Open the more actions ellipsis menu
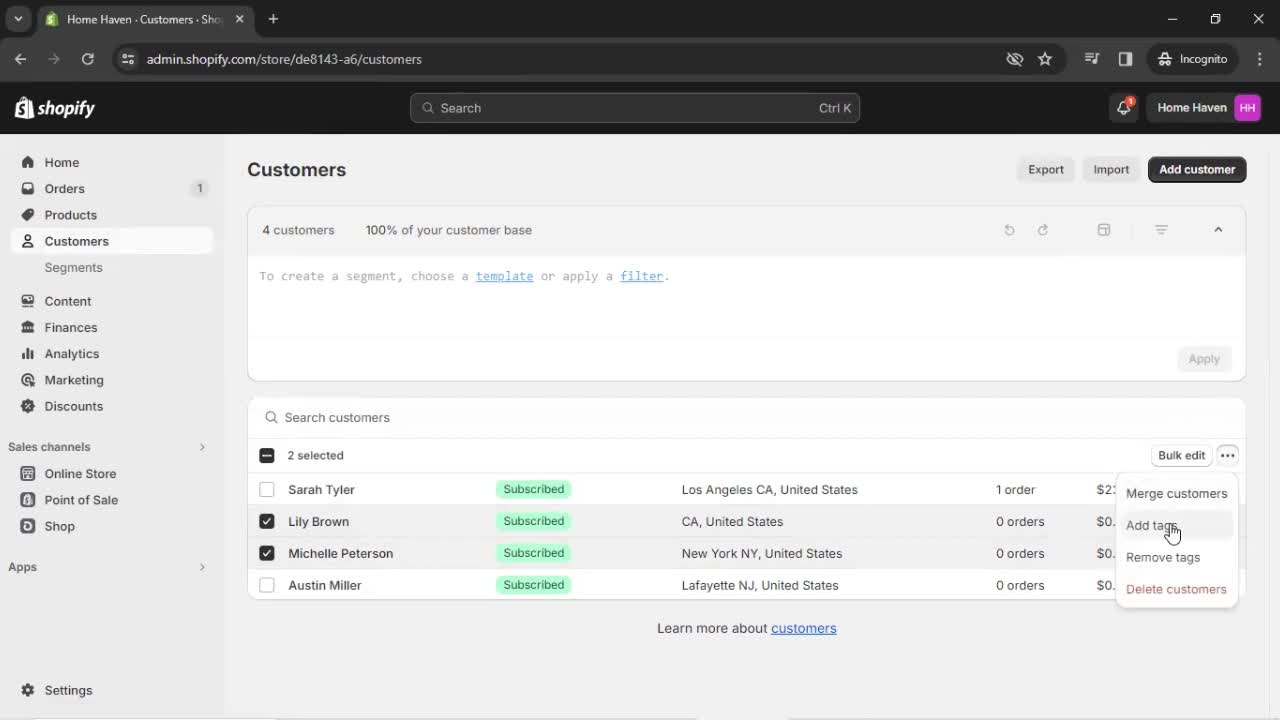 click(x=1228, y=455)
